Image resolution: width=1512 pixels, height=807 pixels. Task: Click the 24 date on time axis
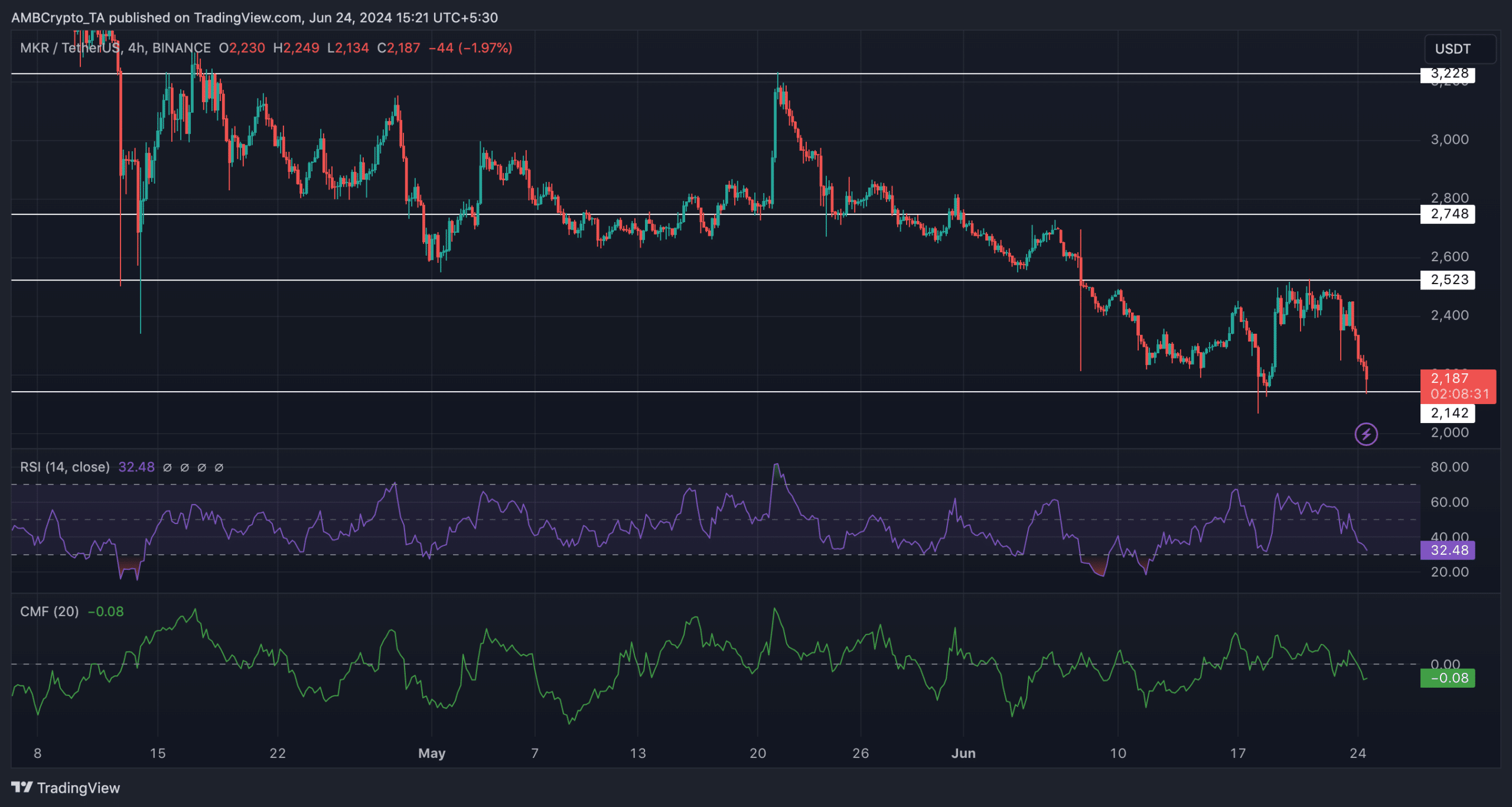[1358, 753]
